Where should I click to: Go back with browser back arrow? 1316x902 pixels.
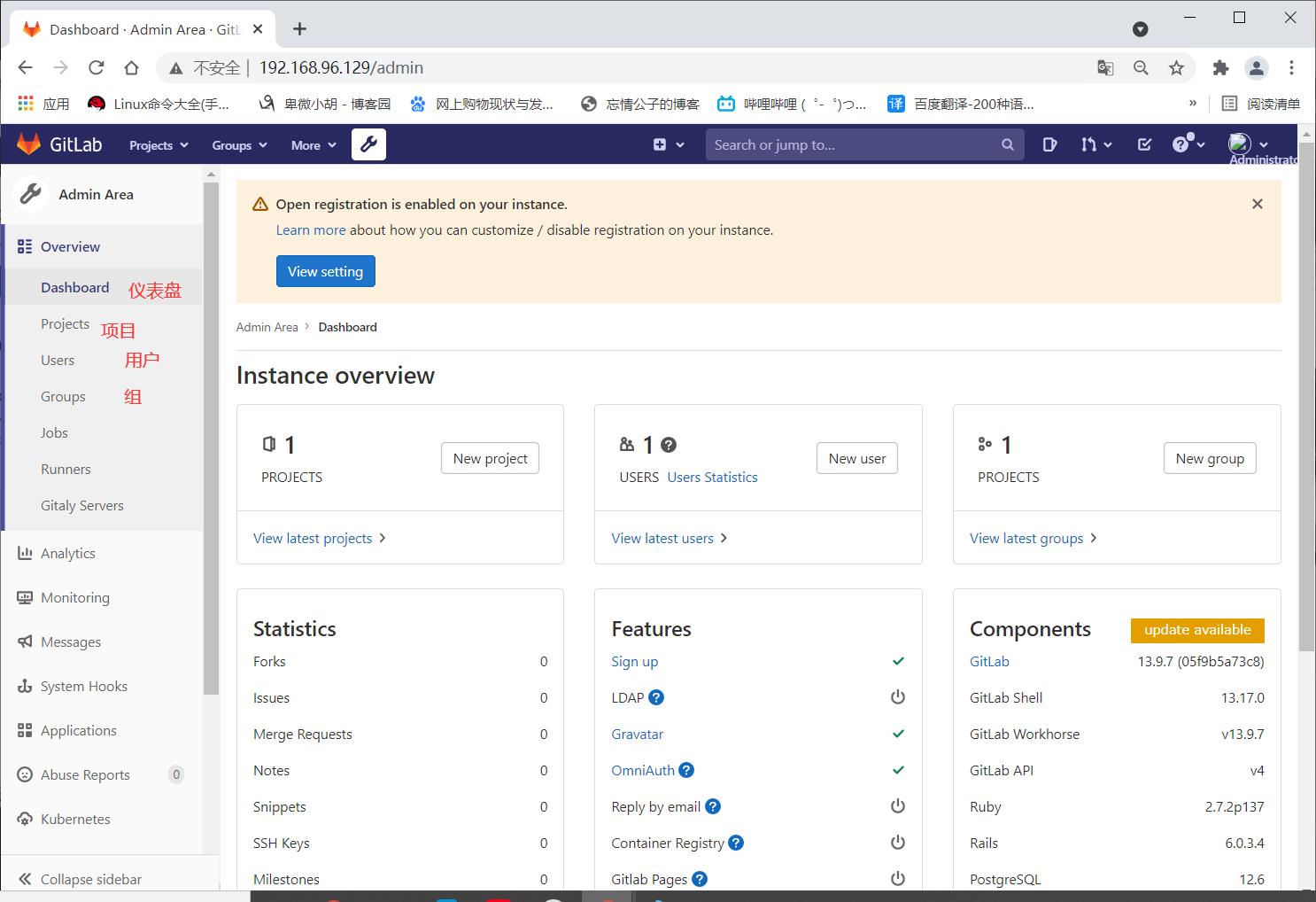[x=25, y=67]
